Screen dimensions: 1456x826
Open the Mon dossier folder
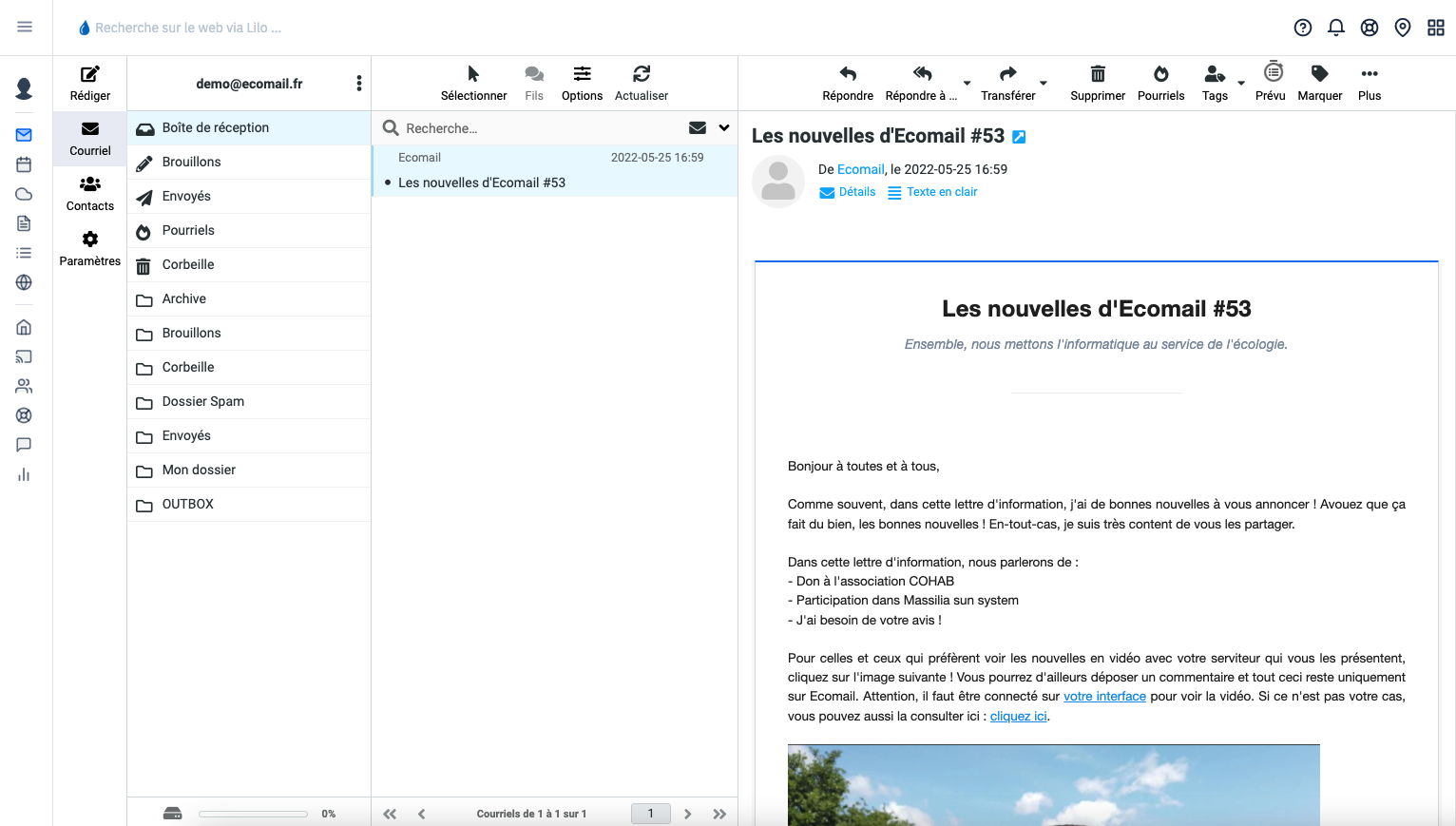pos(249,471)
